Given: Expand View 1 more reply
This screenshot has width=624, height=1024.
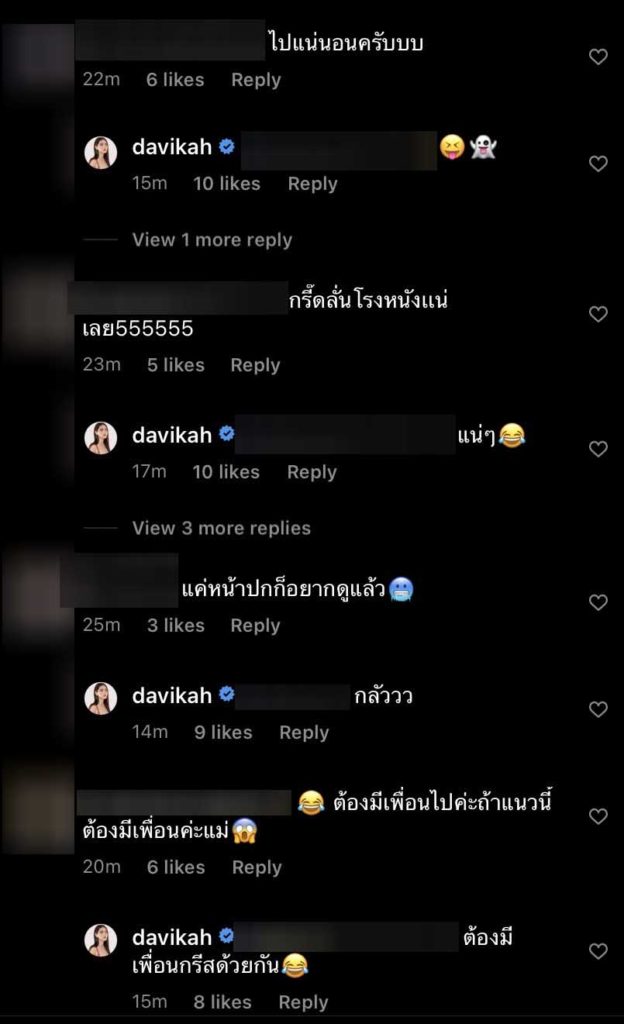Looking at the screenshot, I should pos(212,240).
